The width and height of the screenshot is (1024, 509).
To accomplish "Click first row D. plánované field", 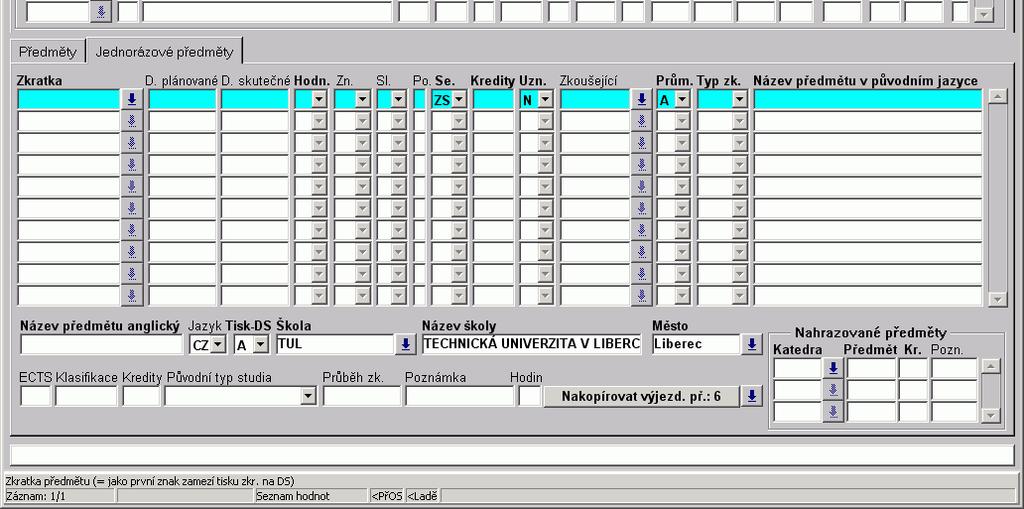I will coord(182,99).
